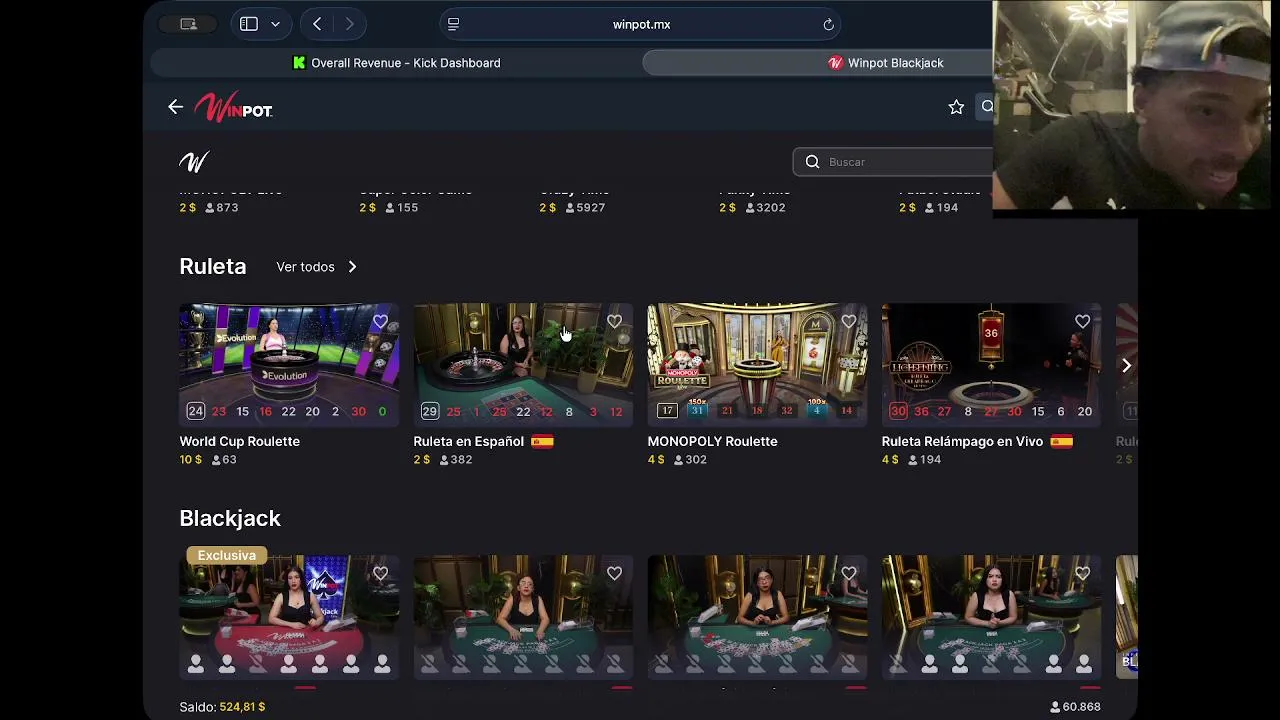Click the Ruleta section heading
Screen dimensions: 1280x720
[x=212, y=266]
